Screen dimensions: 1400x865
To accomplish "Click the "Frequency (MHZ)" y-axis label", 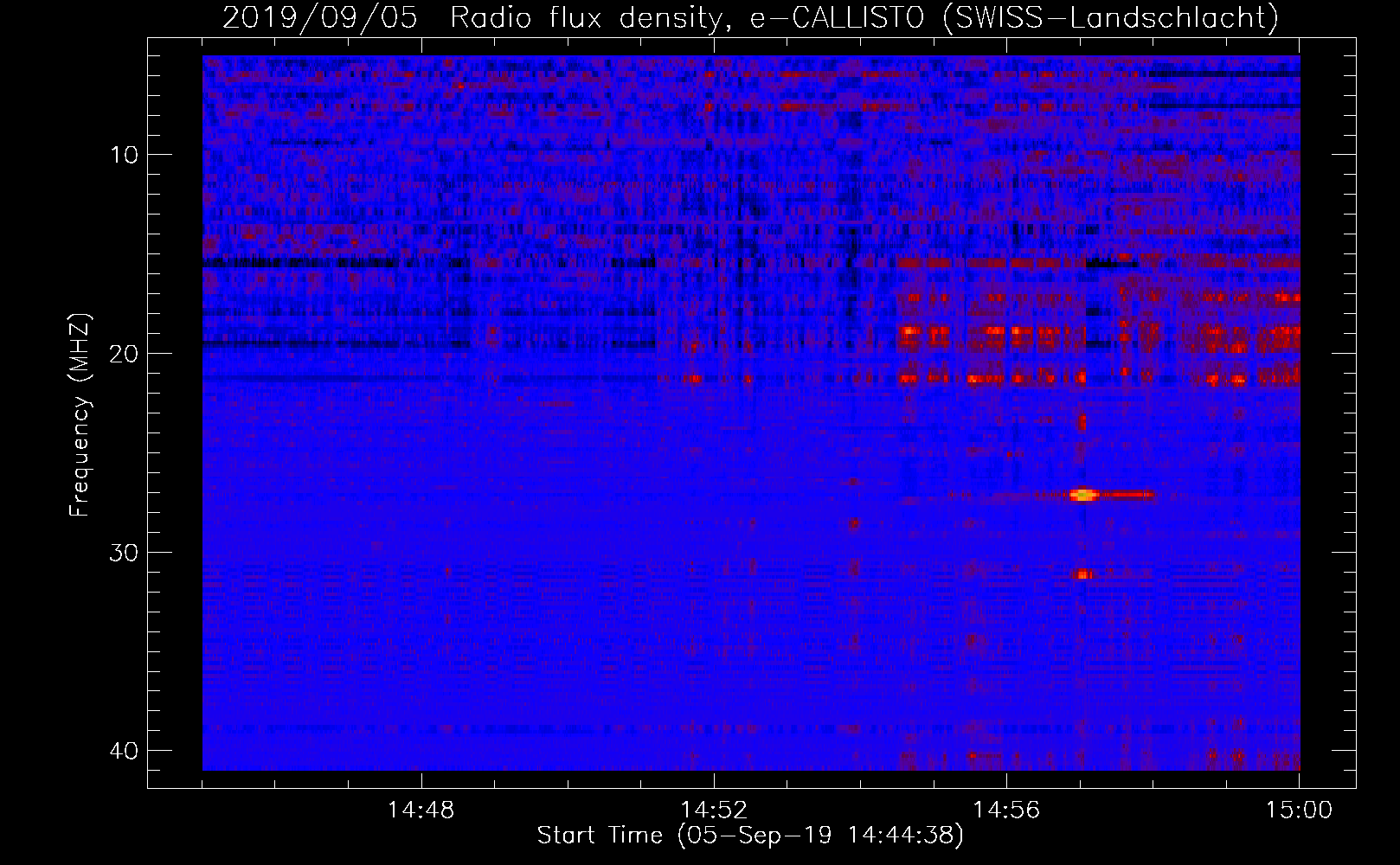I will (x=80, y=416).
